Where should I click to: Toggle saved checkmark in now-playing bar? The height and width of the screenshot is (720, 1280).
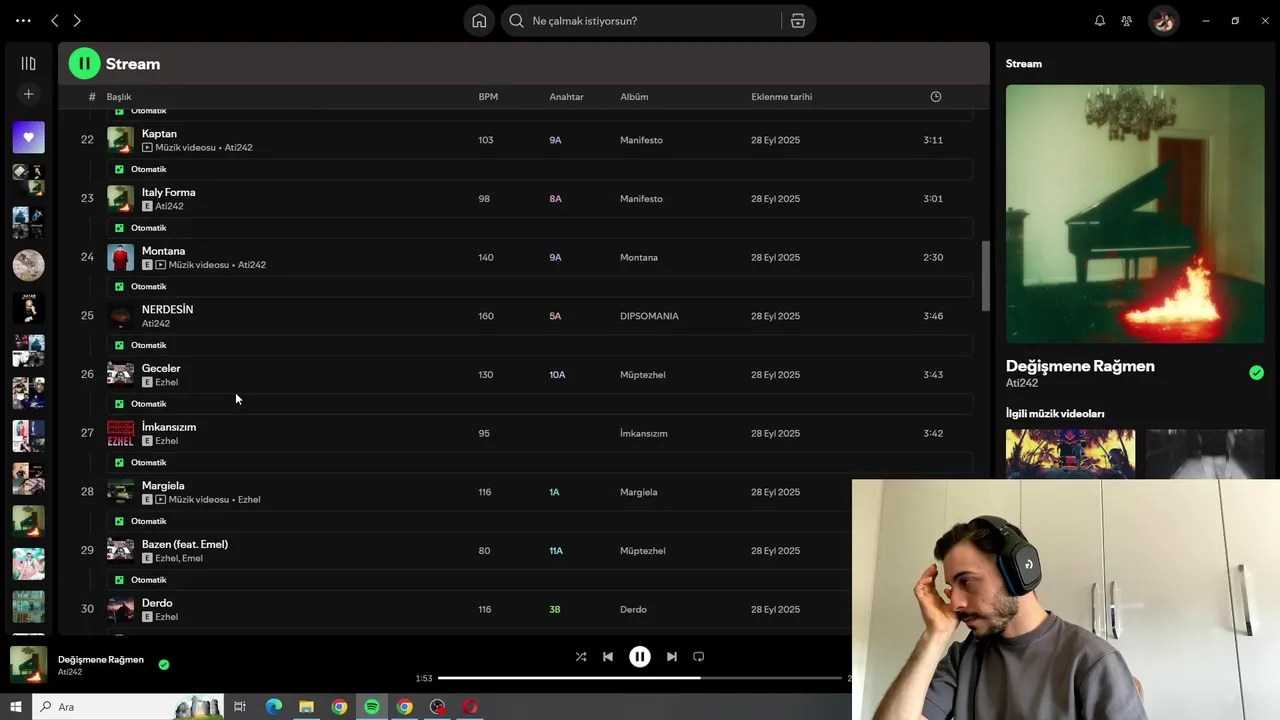(x=164, y=664)
